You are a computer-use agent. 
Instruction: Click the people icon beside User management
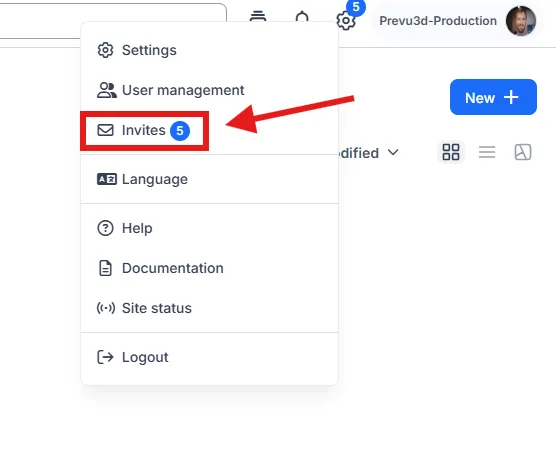click(106, 90)
